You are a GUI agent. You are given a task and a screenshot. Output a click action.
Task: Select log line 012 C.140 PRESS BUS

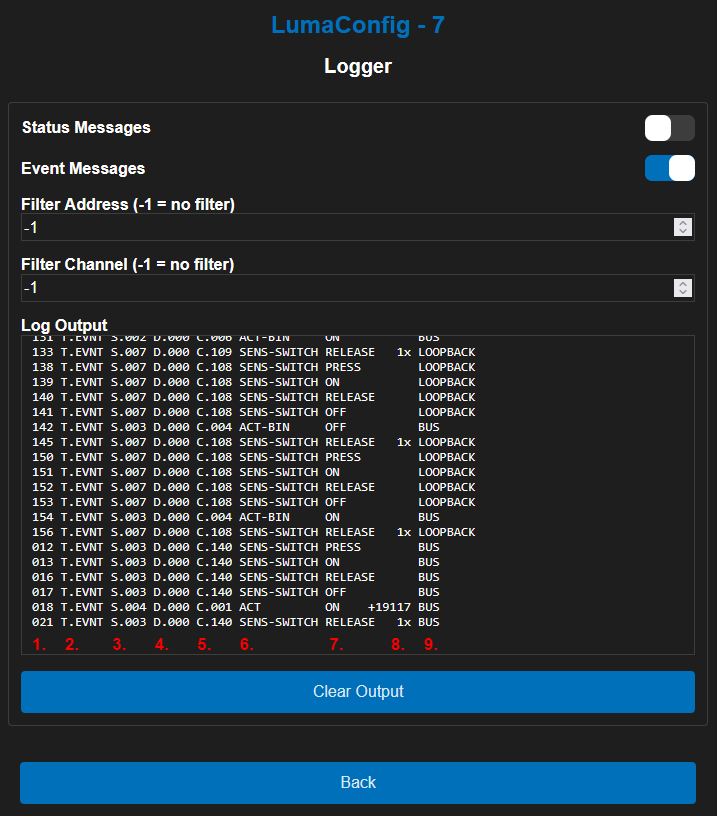point(236,548)
